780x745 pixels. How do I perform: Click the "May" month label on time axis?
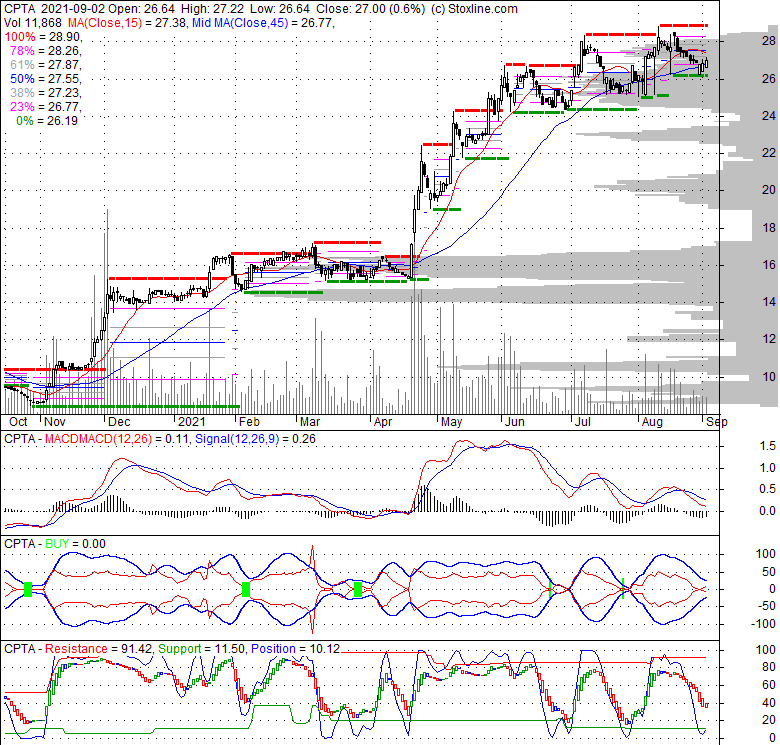451,422
